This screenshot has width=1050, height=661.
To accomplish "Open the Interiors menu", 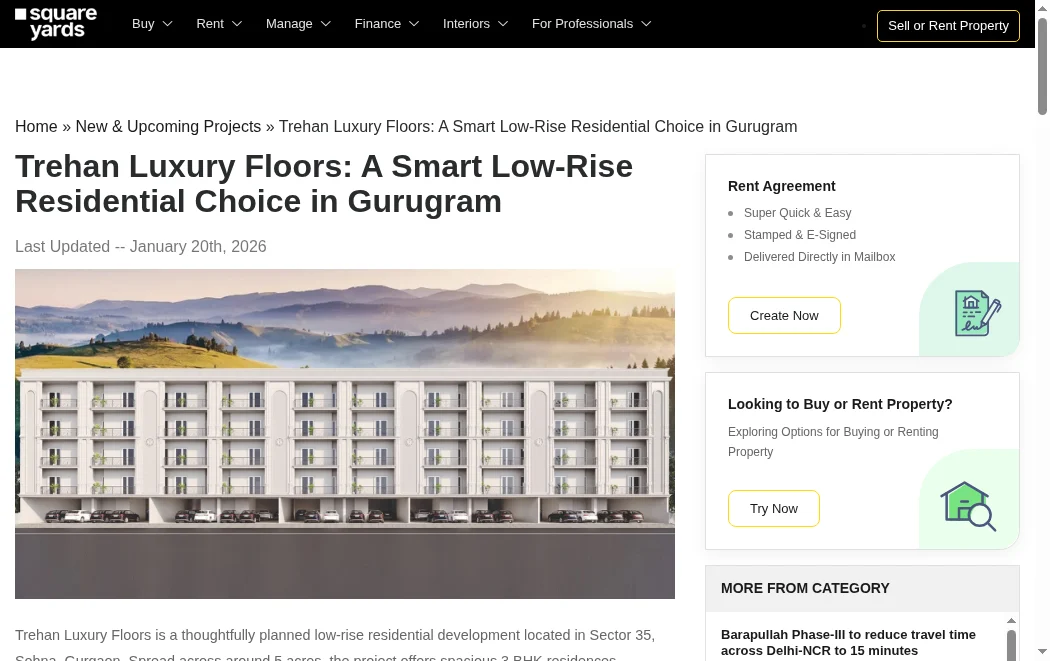I will pos(466,23).
